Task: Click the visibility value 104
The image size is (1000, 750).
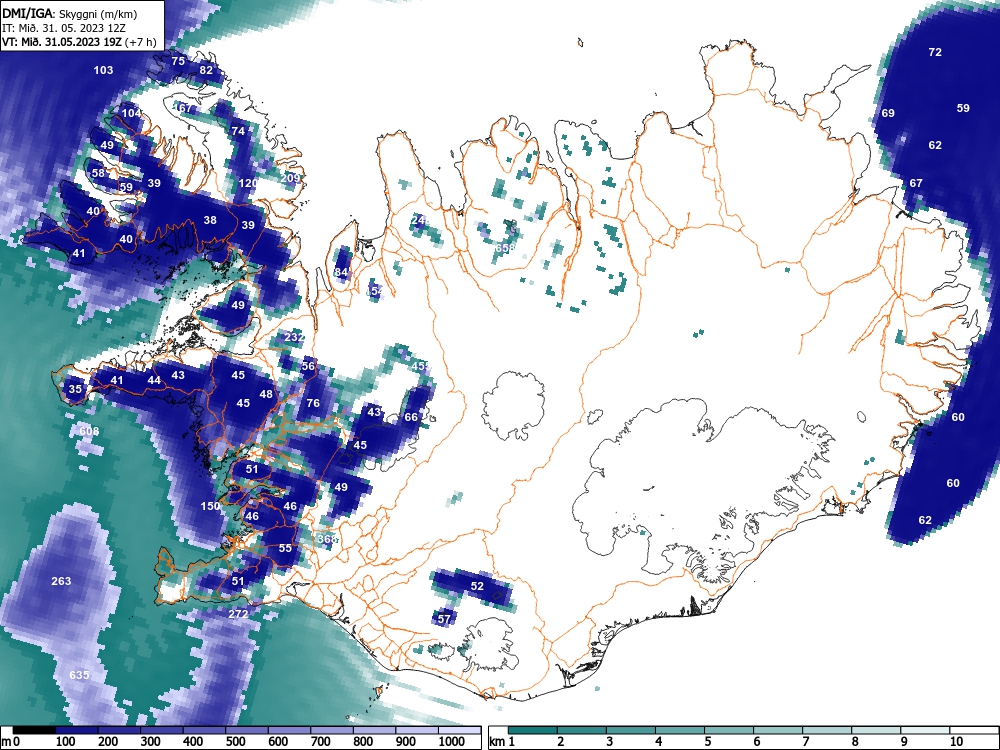Action: [131, 114]
